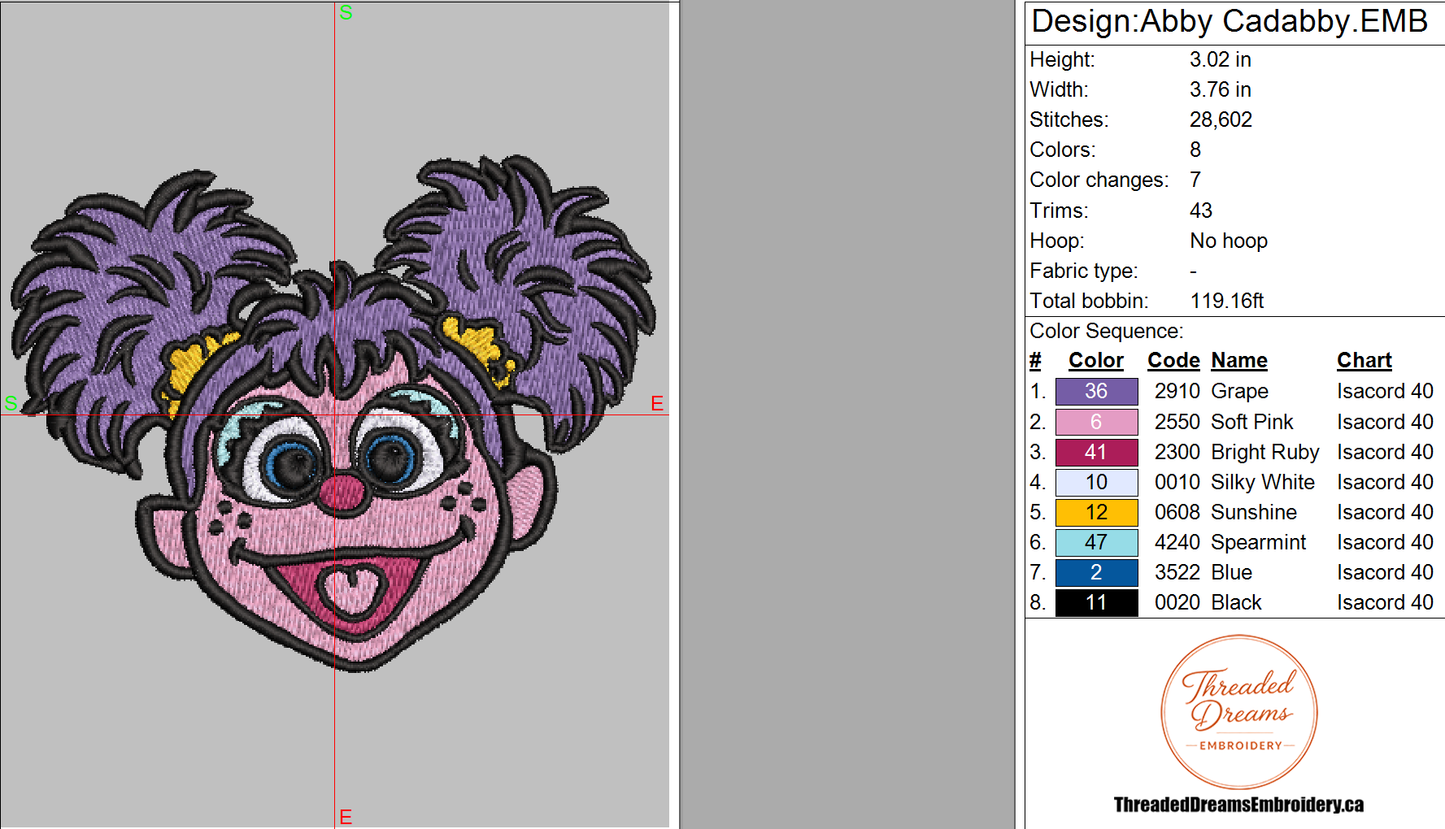1445x829 pixels.
Task: Click the thread name Silky White
Action: tap(1263, 482)
